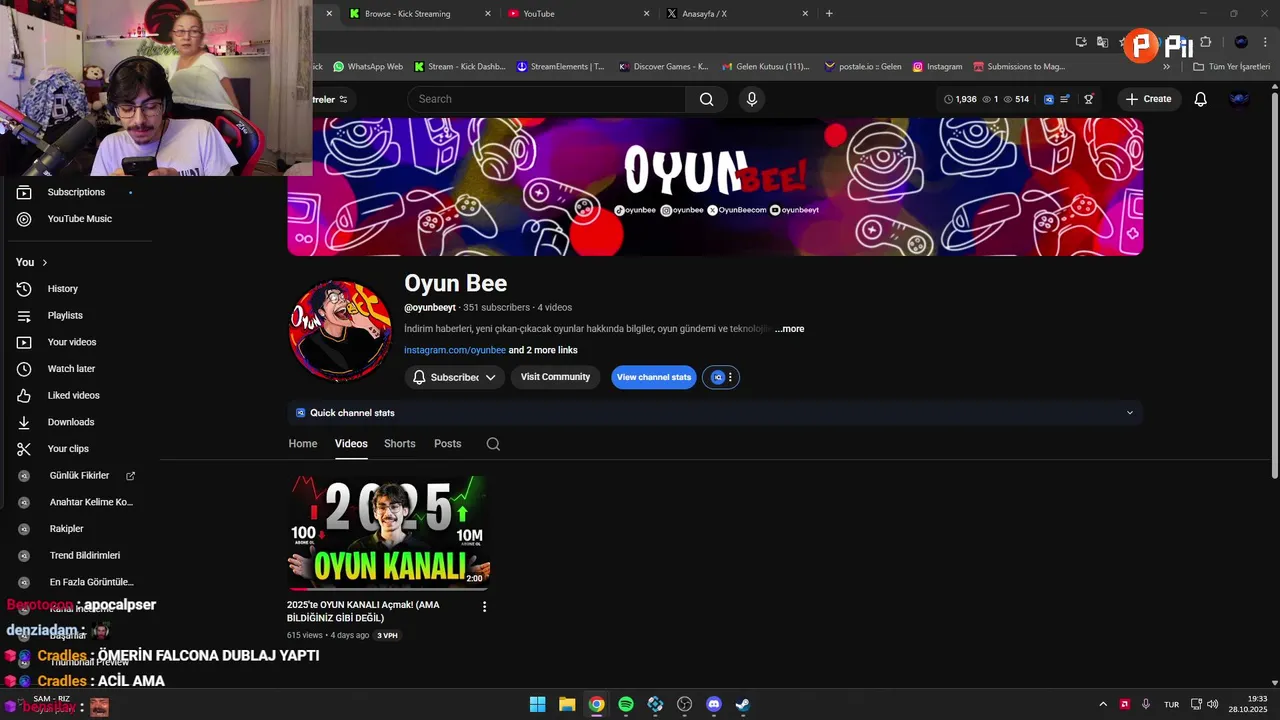Open Günlük Fikirler in the sidebar
Screen dimensions: 1280x720
79,476
